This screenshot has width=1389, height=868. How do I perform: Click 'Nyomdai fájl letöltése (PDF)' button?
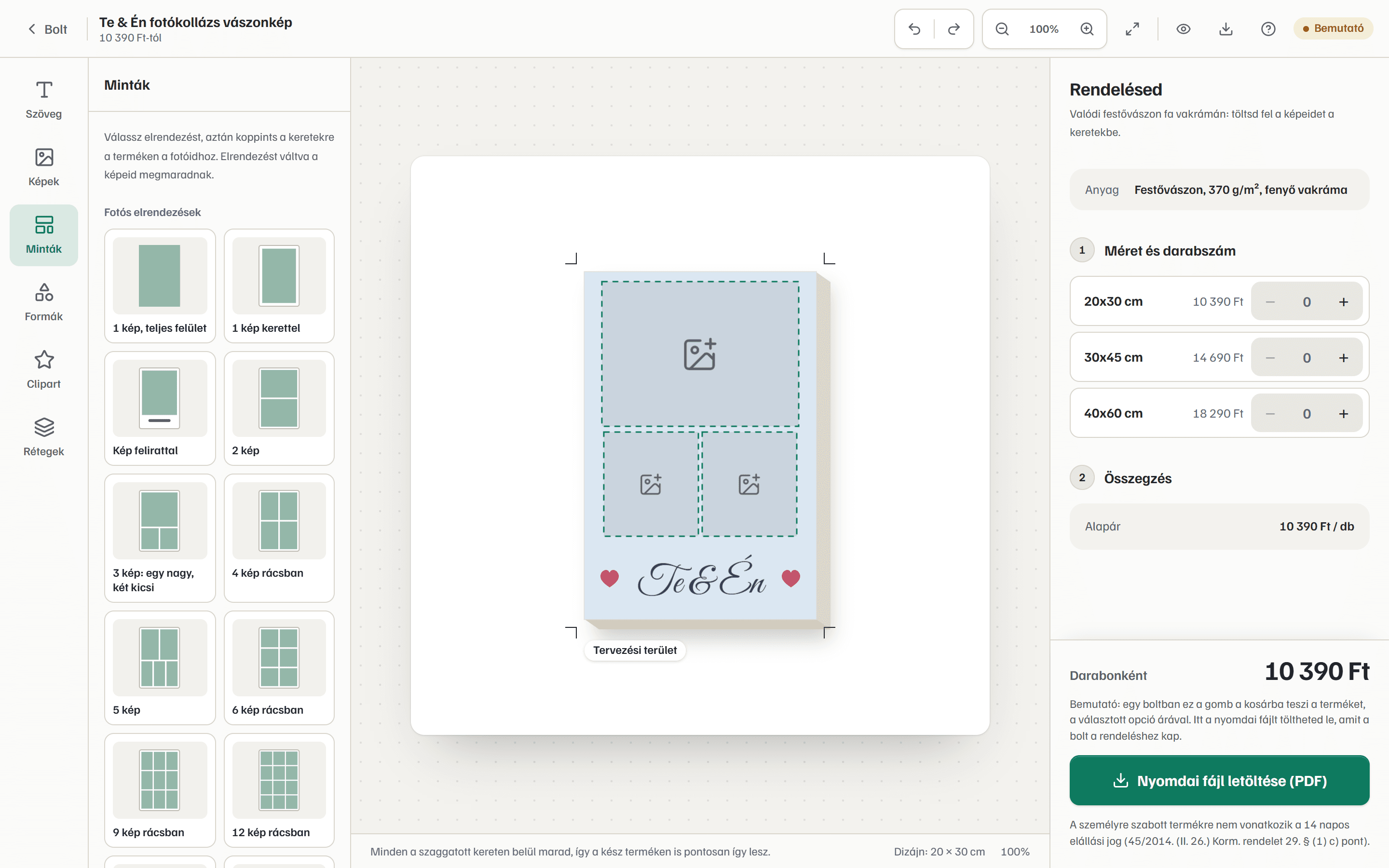pyautogui.click(x=1219, y=780)
